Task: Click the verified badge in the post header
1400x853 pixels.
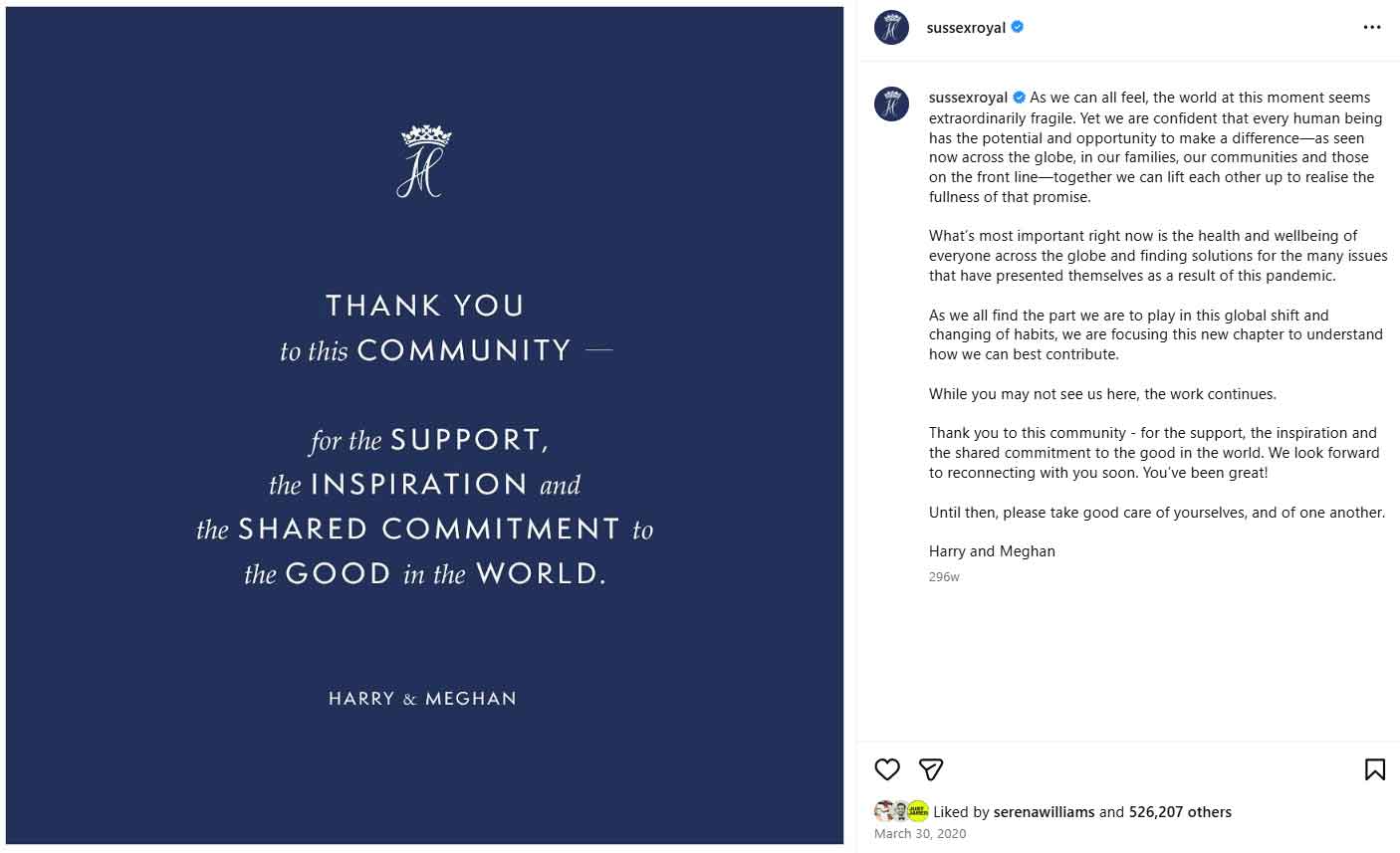Action: (1018, 28)
